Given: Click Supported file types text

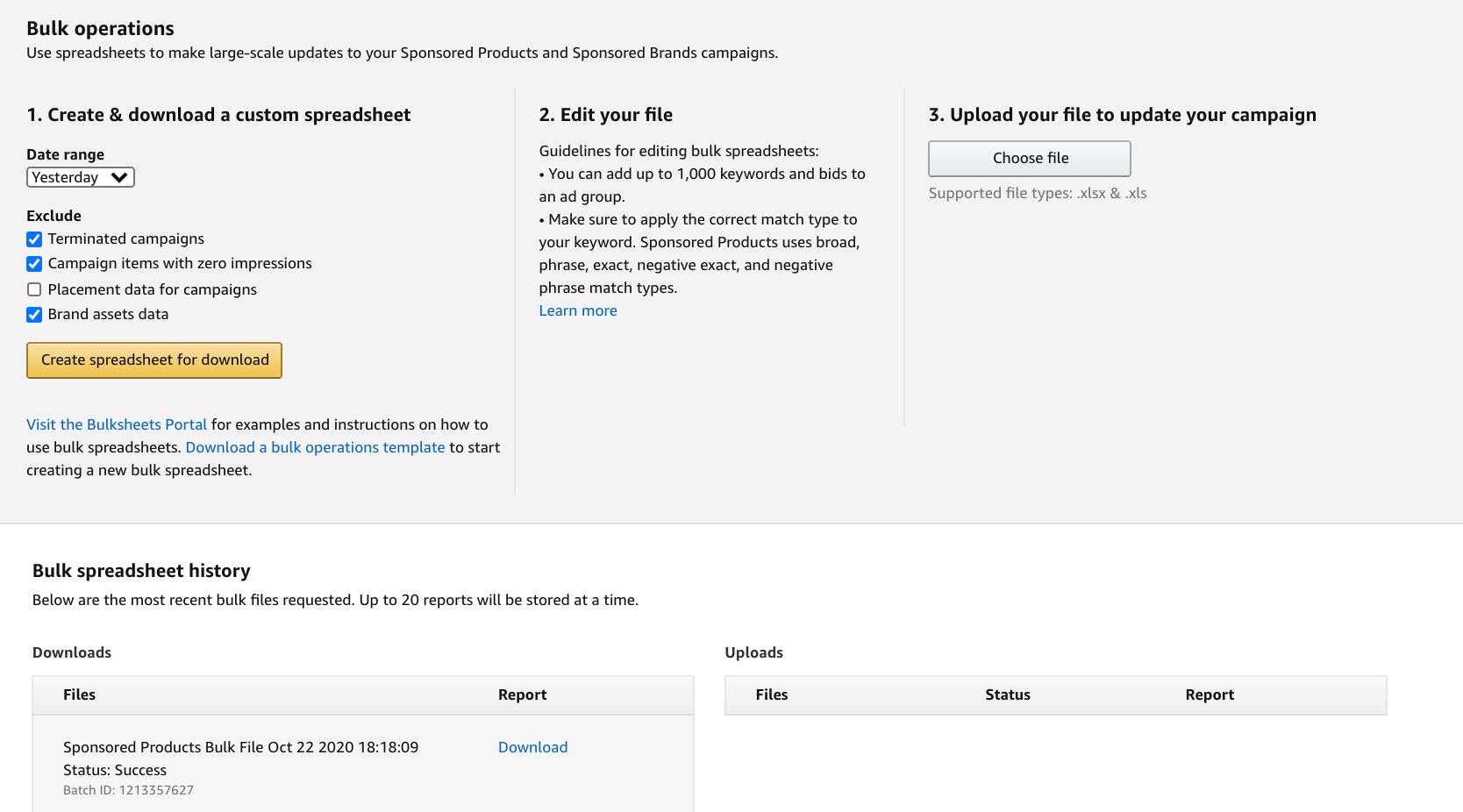Looking at the screenshot, I should [1038, 193].
